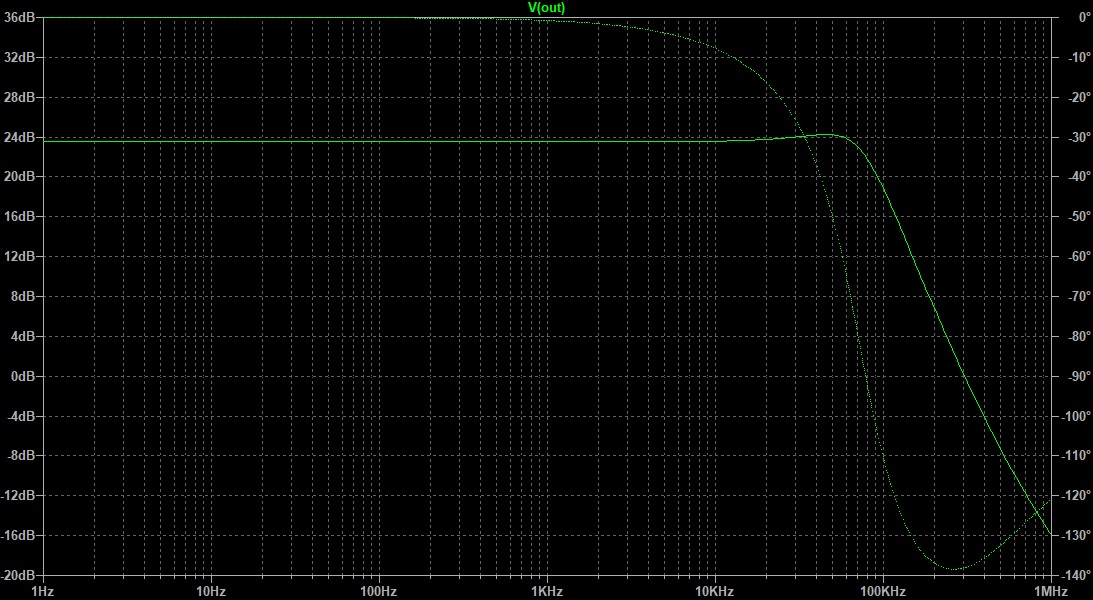Viewport: 1093px width, 600px height.
Task: Select the 10Hz frequency axis label
Action: [x=210, y=589]
